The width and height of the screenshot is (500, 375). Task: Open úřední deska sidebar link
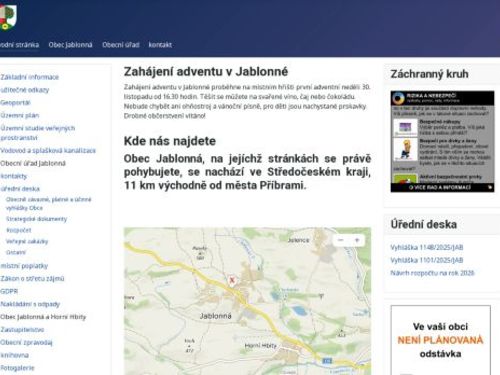tap(20, 189)
